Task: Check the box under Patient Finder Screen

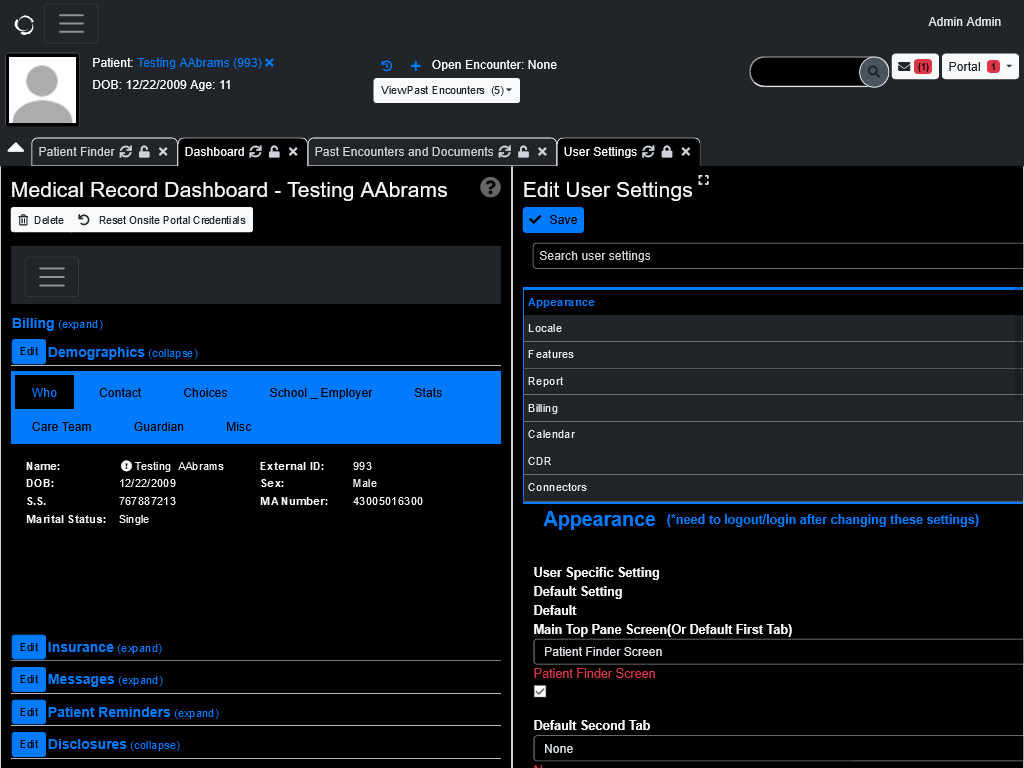Action: 539,691
